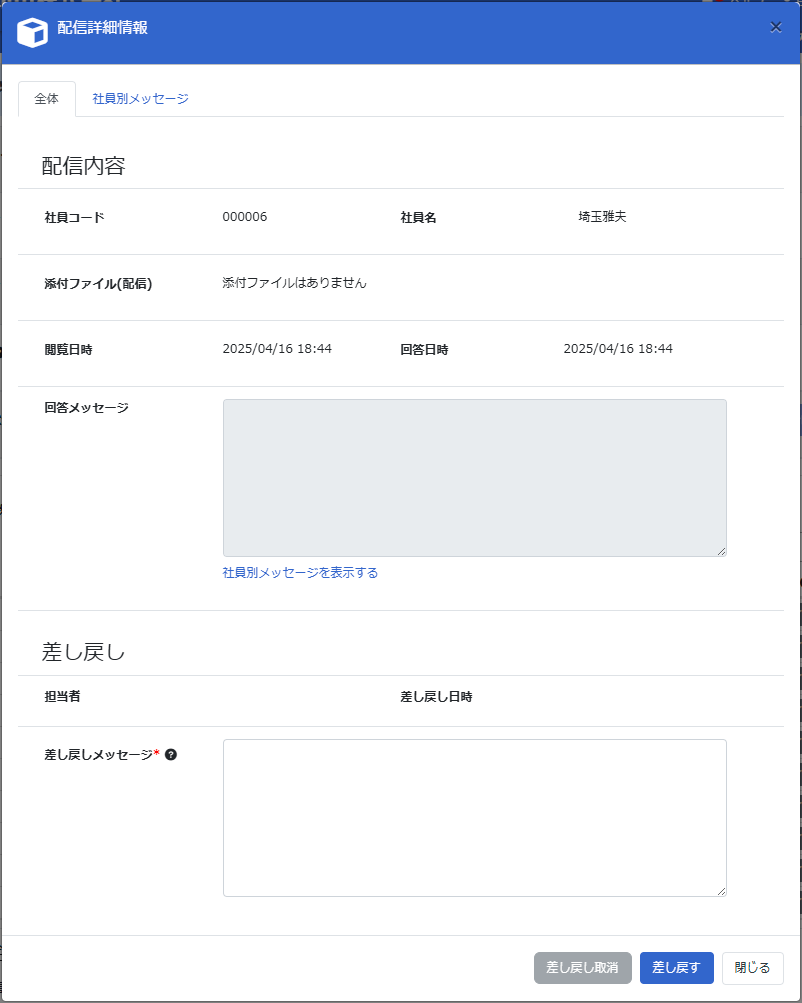Click the employee name 埼玉雅夫
Image resolution: width=802 pixels, height=1003 pixels.
(602, 217)
